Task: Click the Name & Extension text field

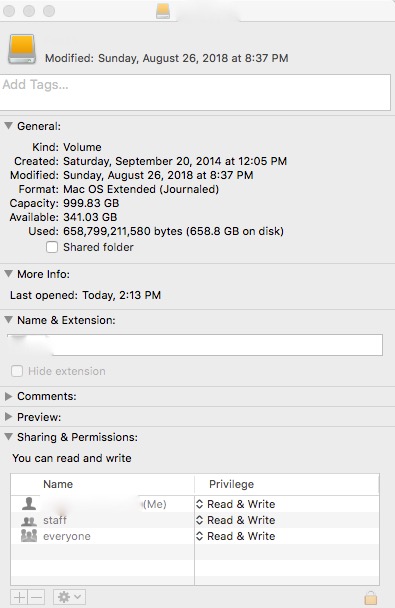Action: click(195, 345)
